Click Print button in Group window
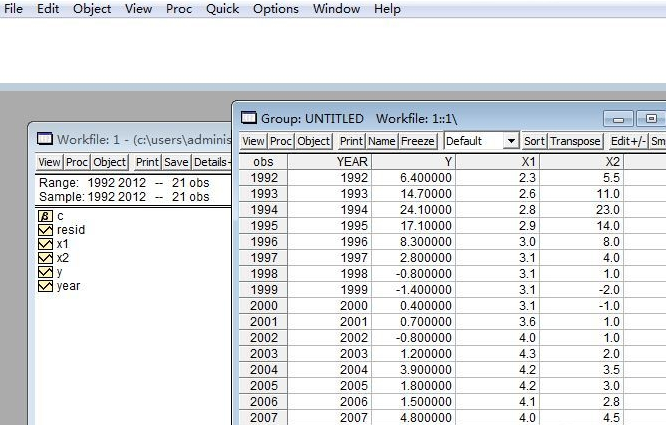This screenshot has height=425, width=666. 351,141
